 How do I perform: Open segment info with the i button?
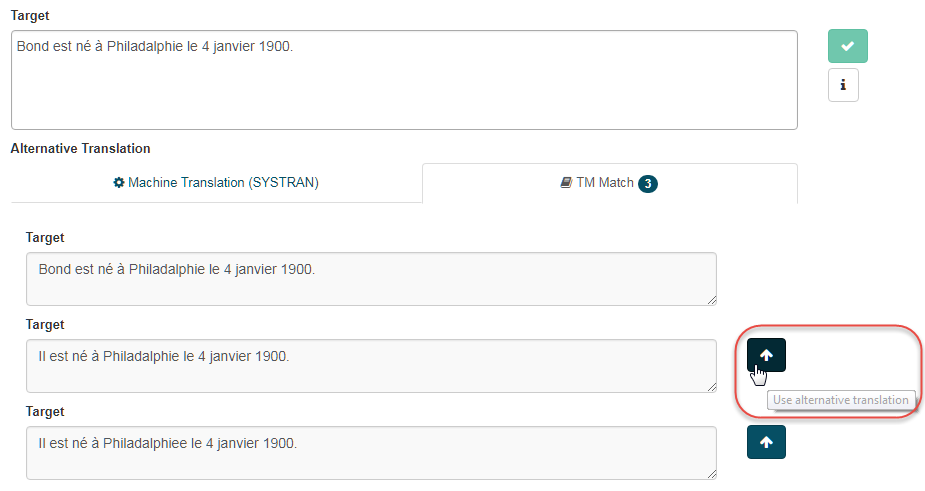point(843,85)
